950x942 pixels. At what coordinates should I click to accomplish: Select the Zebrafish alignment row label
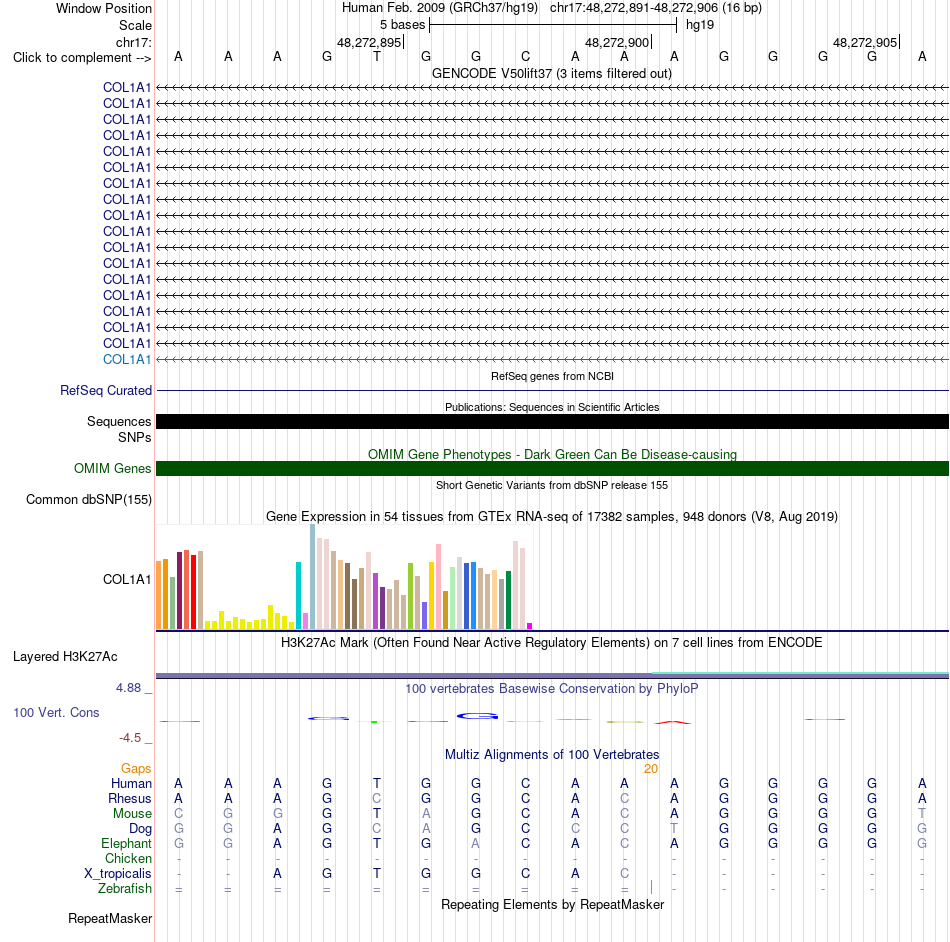pyautogui.click(x=125, y=889)
